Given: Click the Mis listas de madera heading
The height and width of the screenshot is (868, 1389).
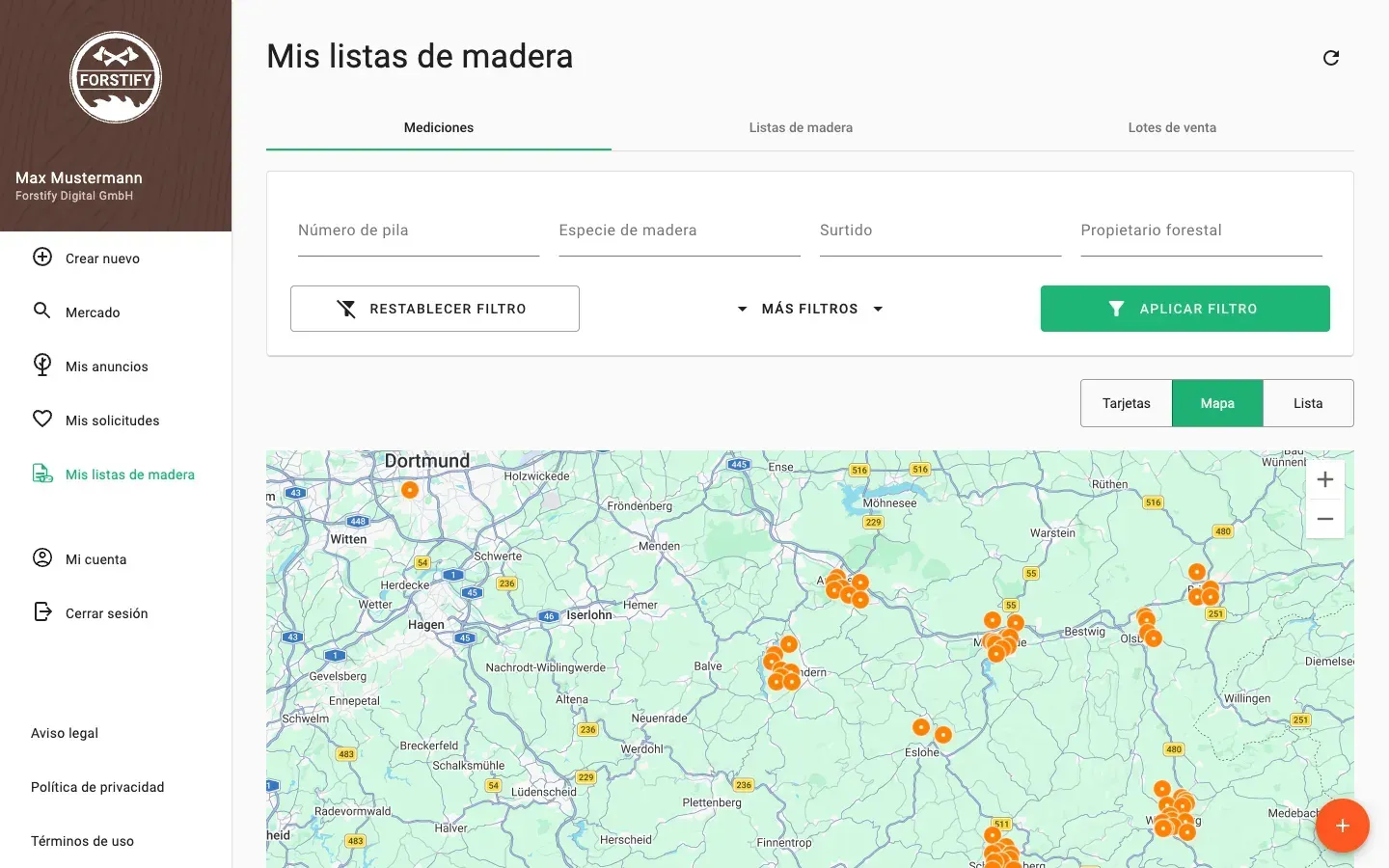Looking at the screenshot, I should (420, 56).
